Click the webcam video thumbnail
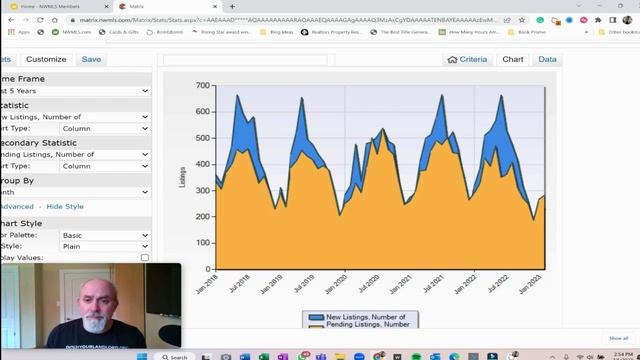The width and height of the screenshot is (640, 360). pyautogui.click(x=91, y=306)
